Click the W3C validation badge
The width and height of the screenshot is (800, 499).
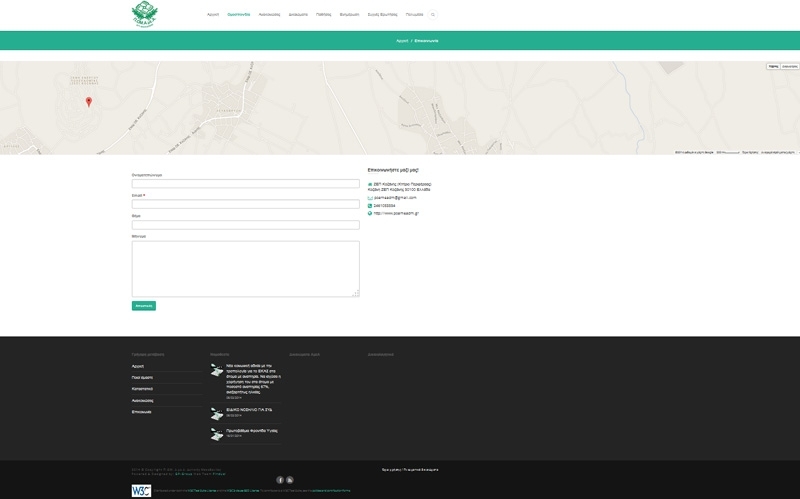(x=141, y=491)
